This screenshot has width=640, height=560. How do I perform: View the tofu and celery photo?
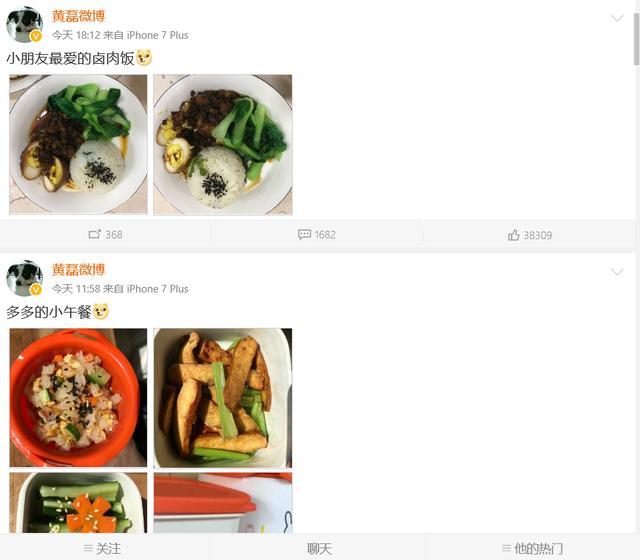click(x=223, y=398)
